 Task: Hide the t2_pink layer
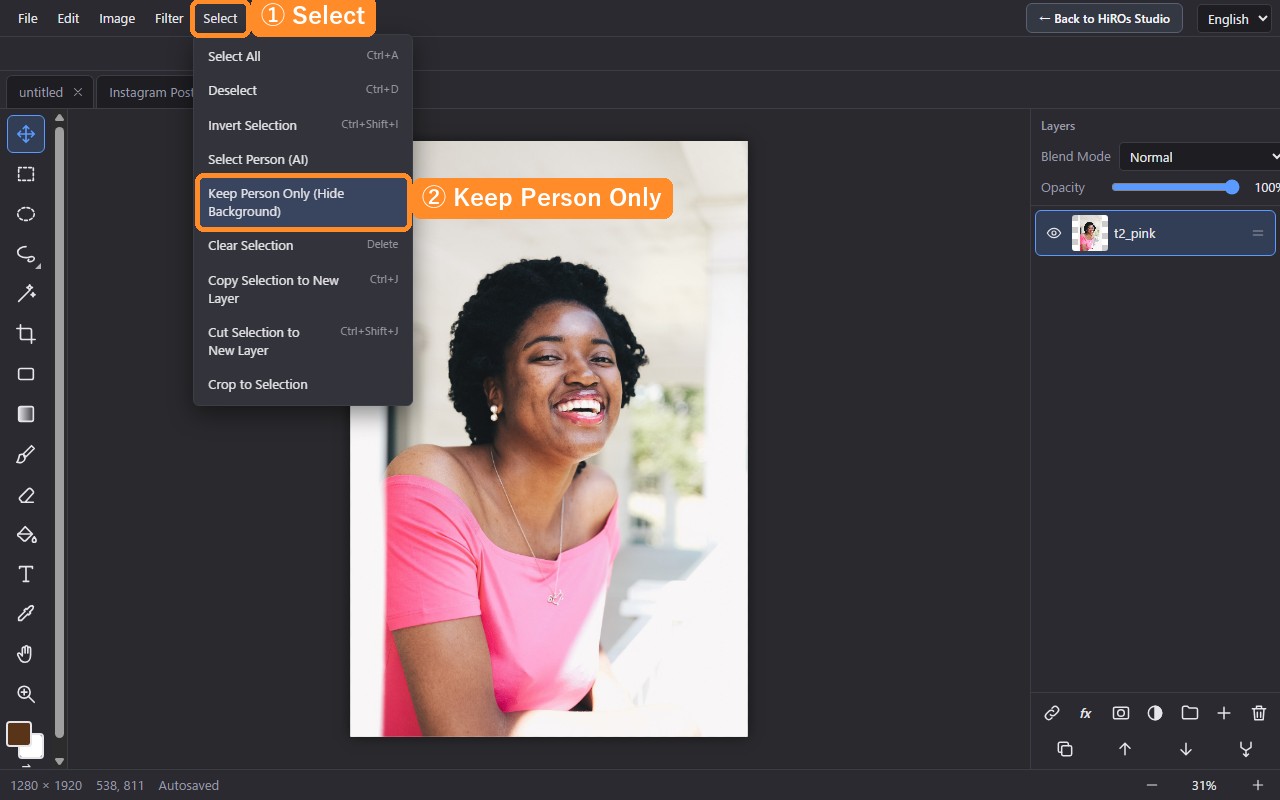[x=1054, y=233]
